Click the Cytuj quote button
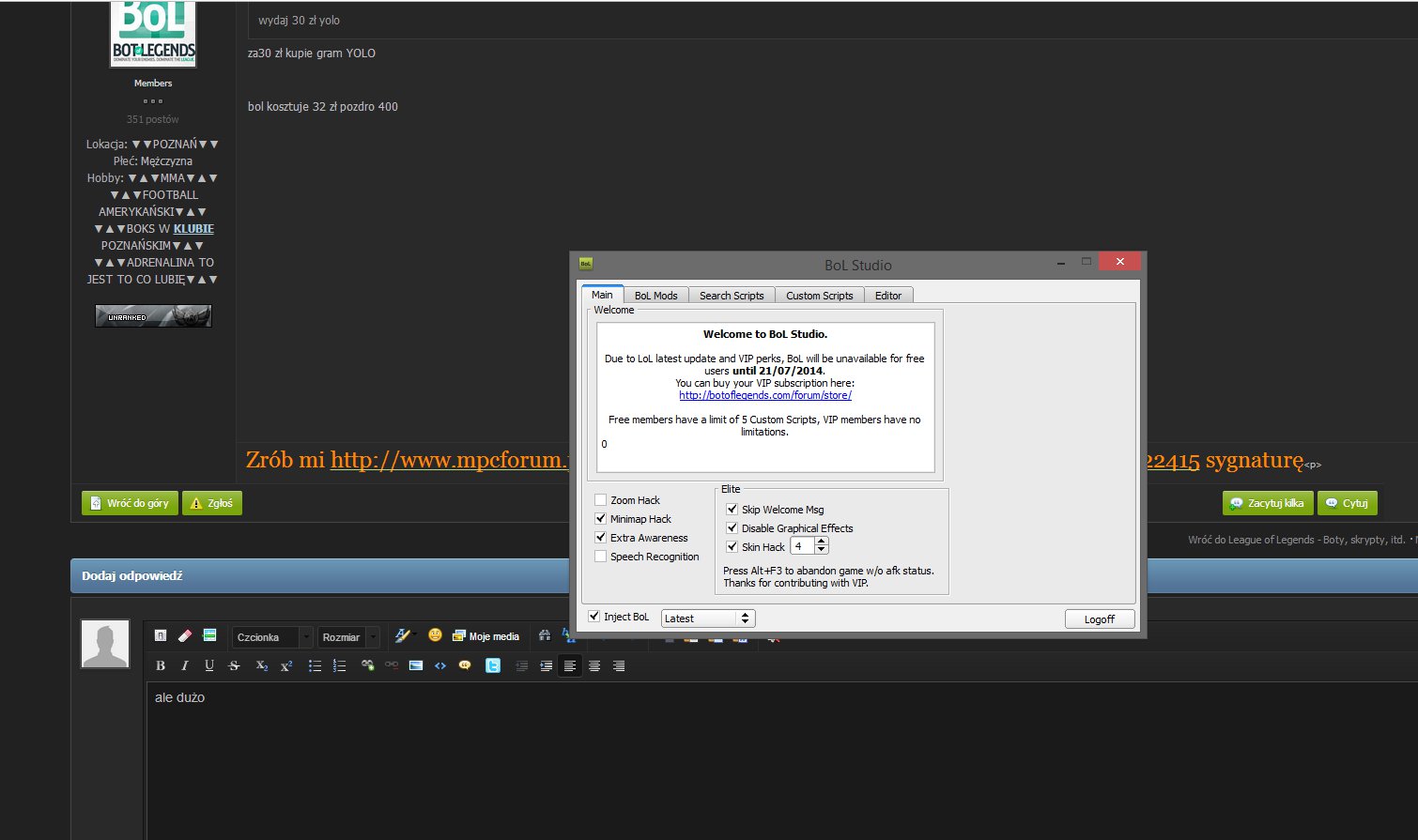1418x840 pixels. pos(1347,503)
